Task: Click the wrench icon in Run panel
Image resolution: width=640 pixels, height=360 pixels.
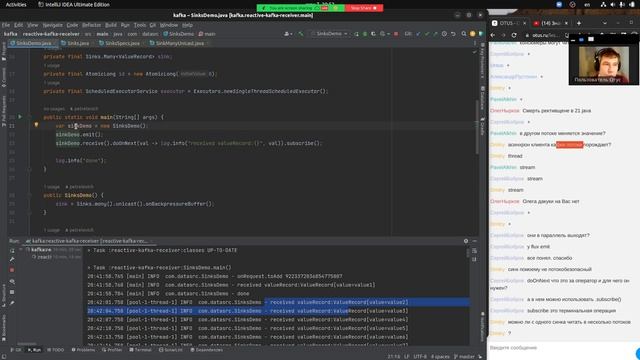Action: pyautogui.click(x=12, y=260)
